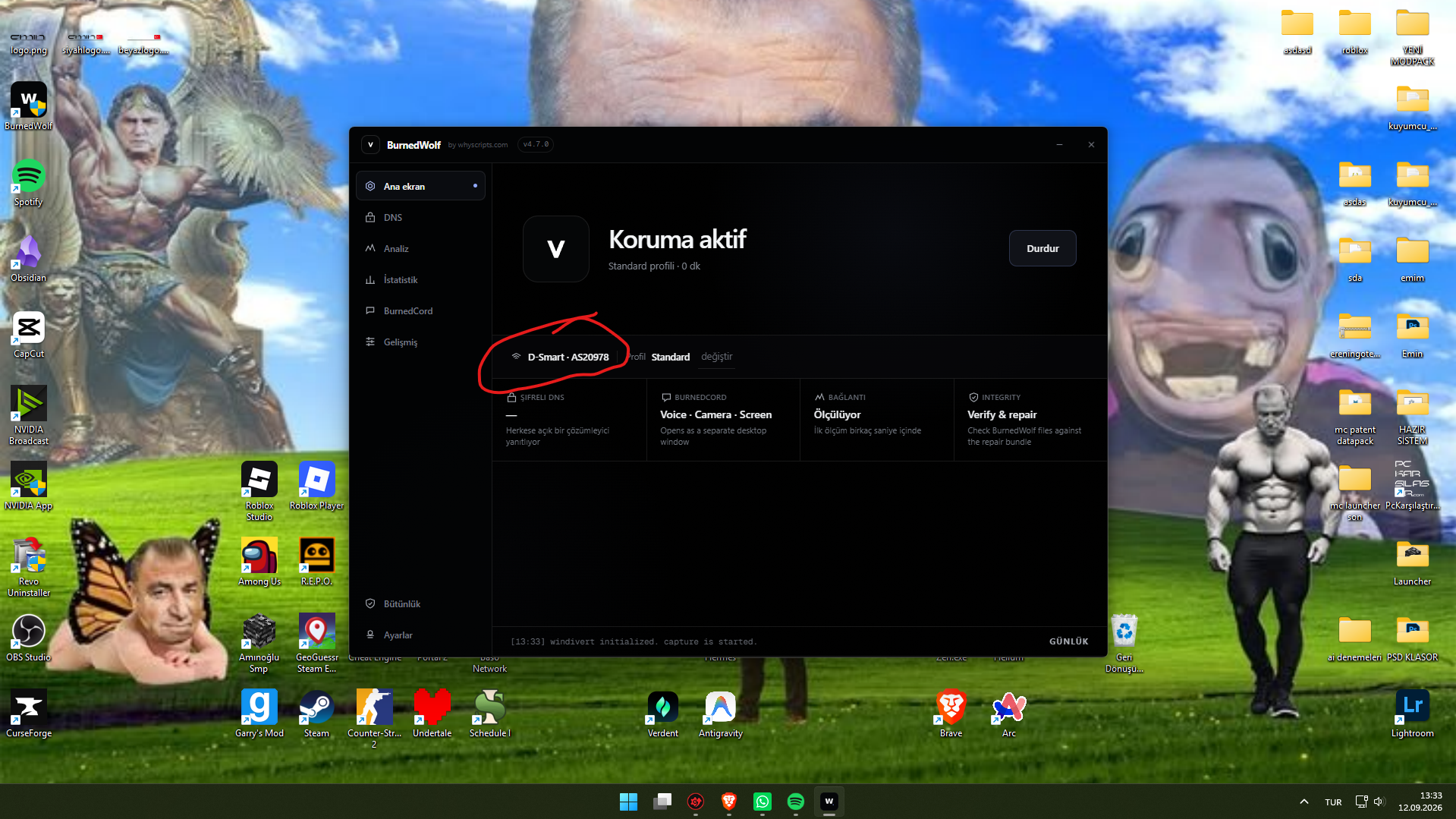This screenshot has height=819, width=1456.
Task: Open the Şifreli DNS card
Action: coord(569,419)
